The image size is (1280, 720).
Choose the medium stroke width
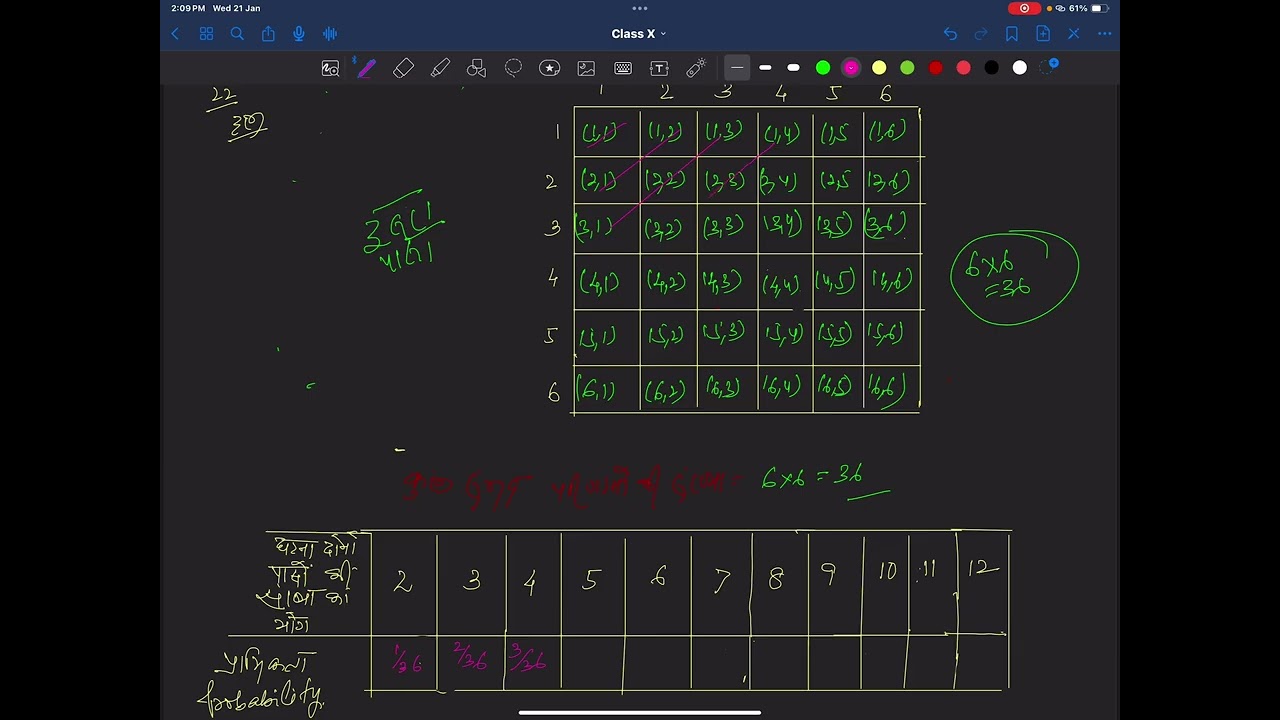[x=765, y=68]
